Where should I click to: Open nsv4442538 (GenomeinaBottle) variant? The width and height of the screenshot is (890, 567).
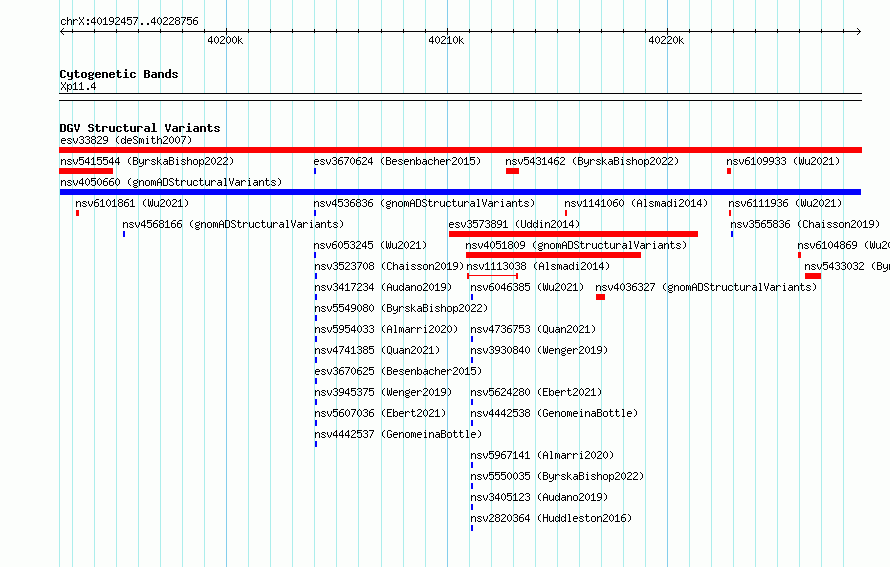coord(555,413)
